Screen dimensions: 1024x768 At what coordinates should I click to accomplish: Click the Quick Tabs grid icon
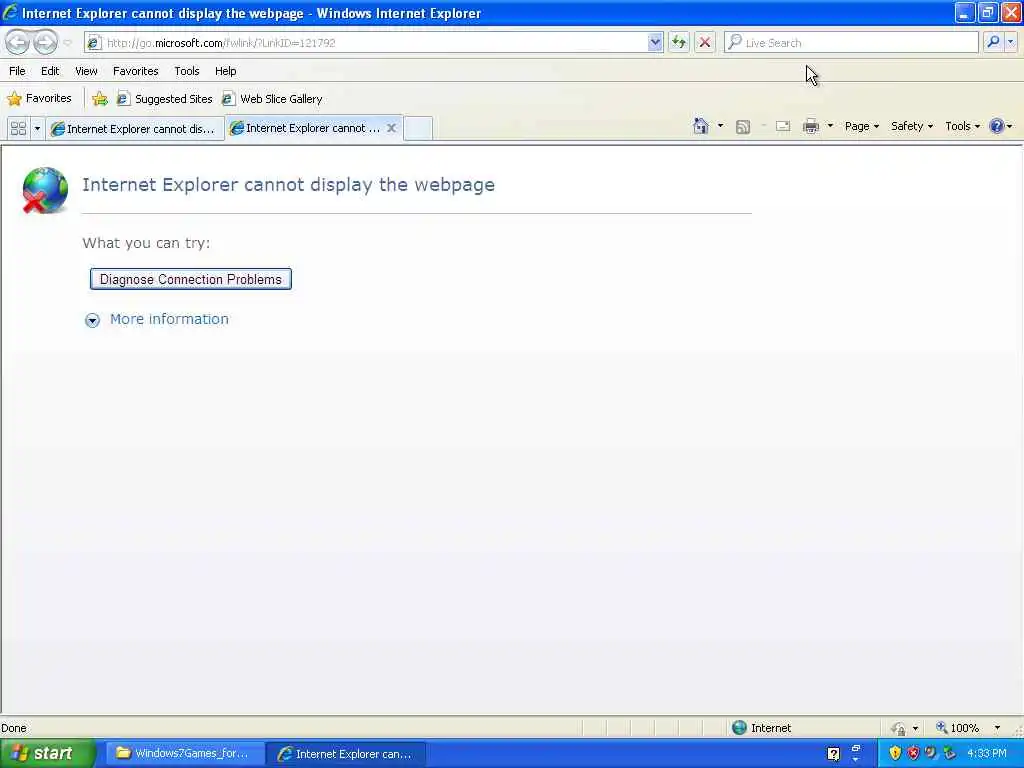click(18, 128)
